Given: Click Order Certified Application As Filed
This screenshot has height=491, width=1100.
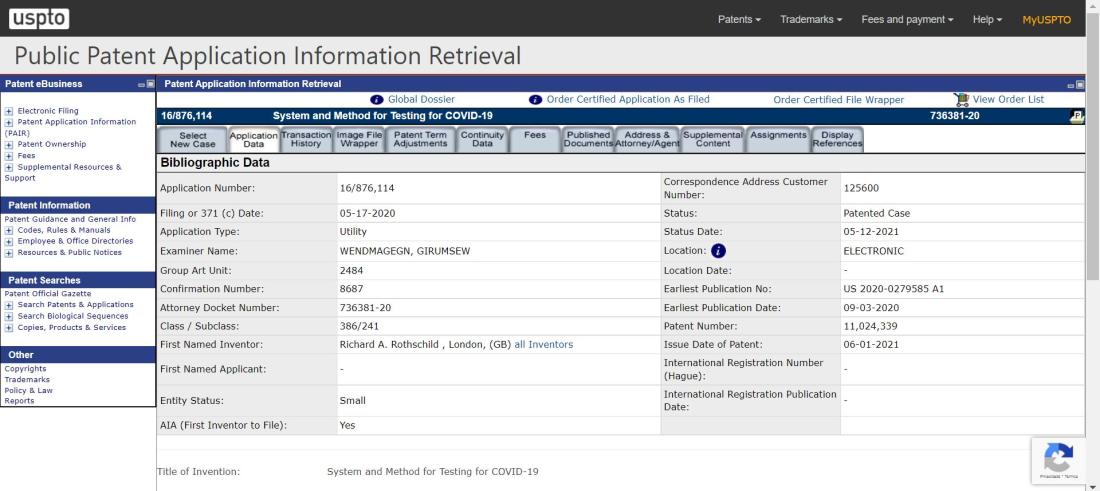Looking at the screenshot, I should pos(628,100).
